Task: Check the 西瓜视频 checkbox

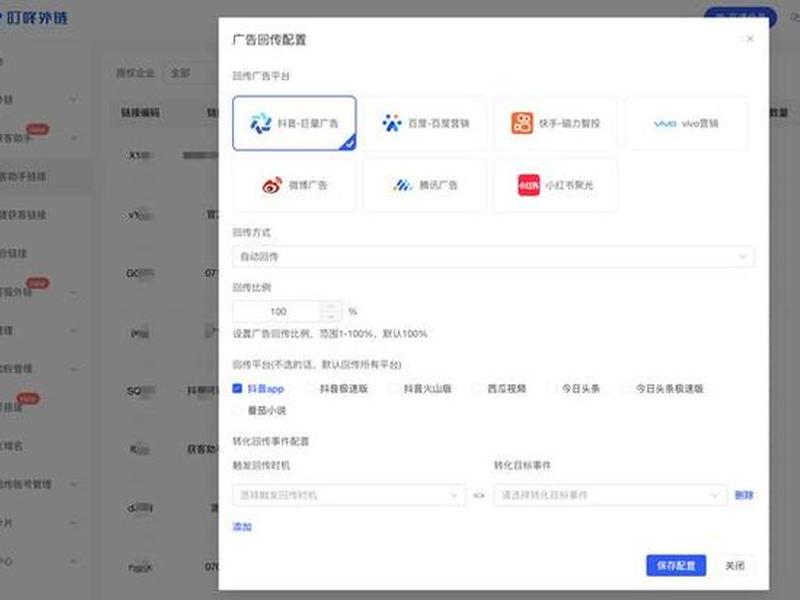Action: point(478,388)
